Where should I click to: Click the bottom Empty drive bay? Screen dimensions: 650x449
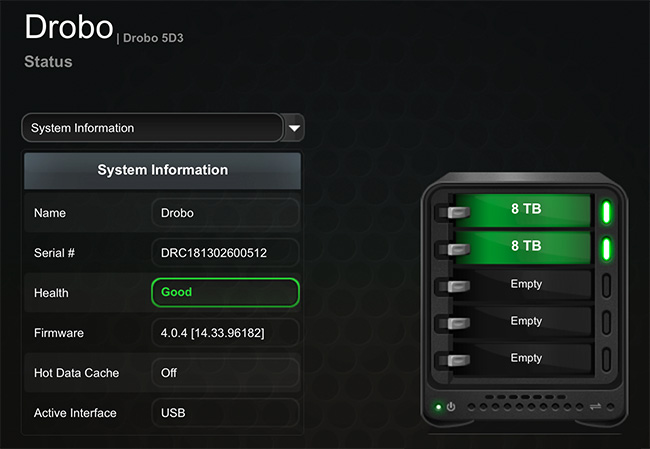coord(522,358)
